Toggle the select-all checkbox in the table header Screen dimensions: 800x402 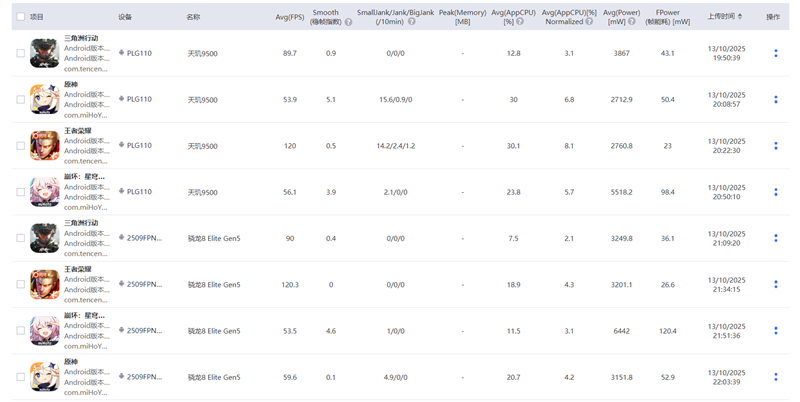pyautogui.click(x=21, y=17)
